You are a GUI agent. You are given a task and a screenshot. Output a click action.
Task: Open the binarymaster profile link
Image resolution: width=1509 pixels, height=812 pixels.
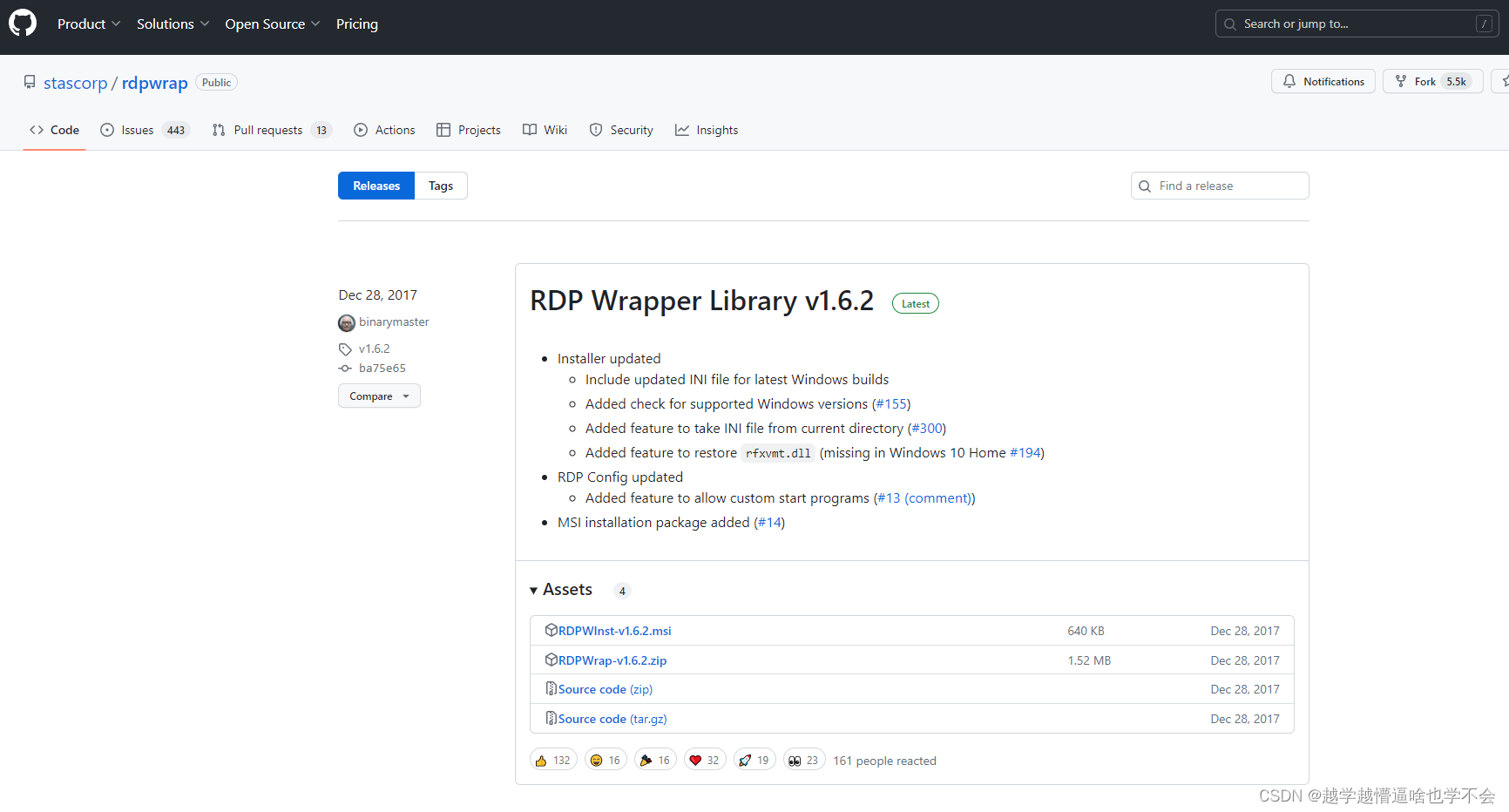click(394, 321)
